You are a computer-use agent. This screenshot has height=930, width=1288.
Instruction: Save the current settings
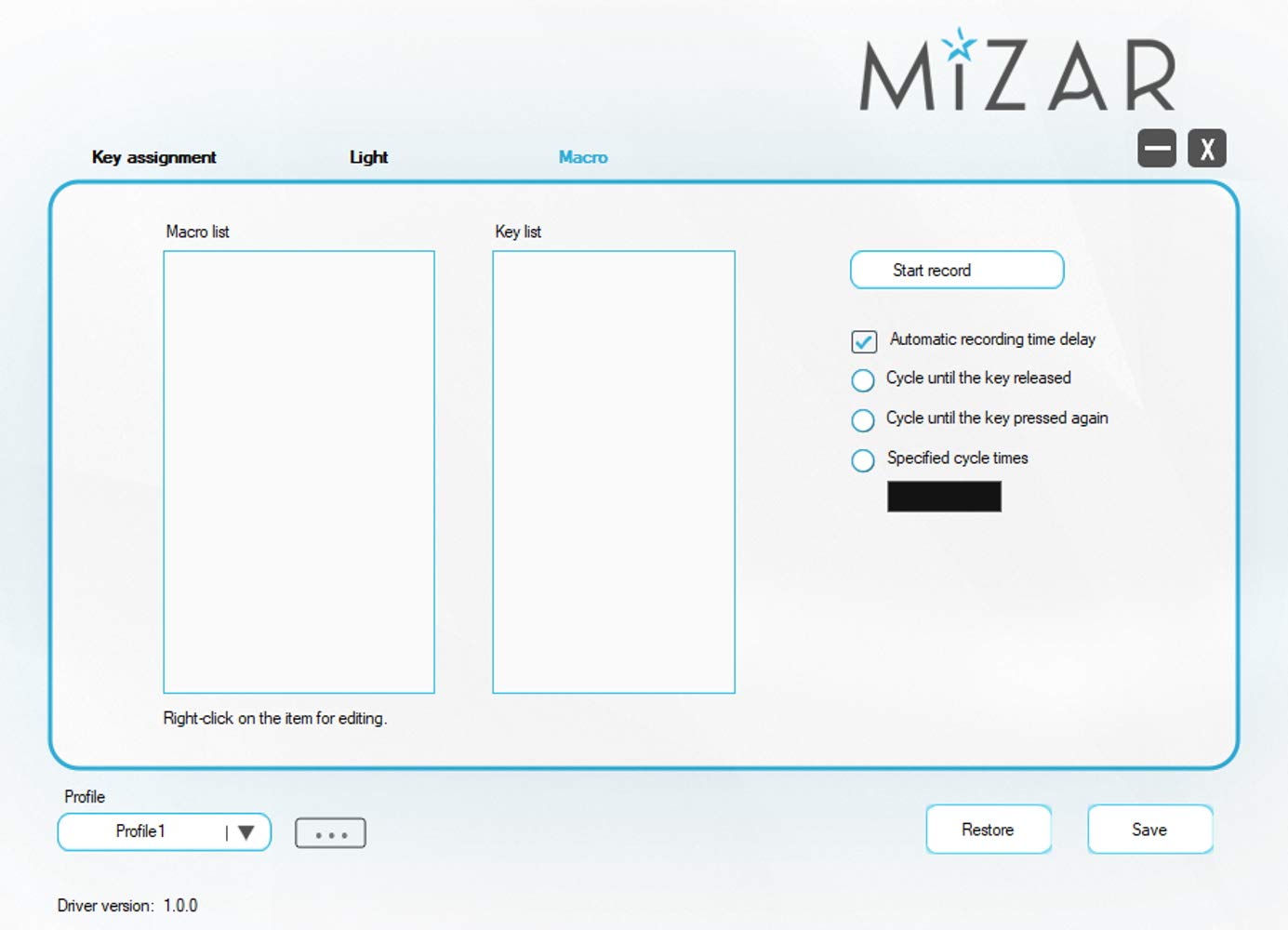click(x=1150, y=829)
